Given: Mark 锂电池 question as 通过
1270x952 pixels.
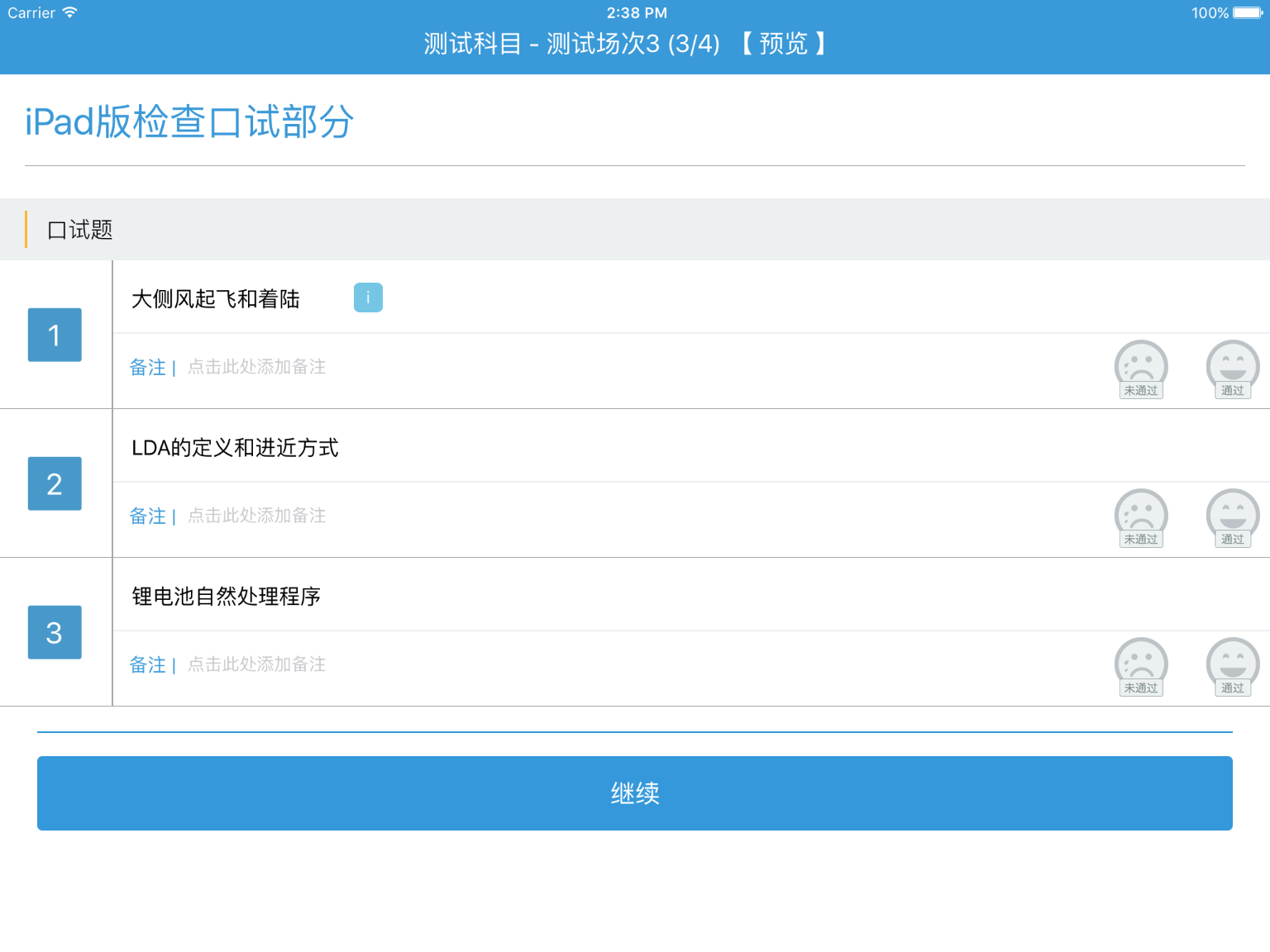Looking at the screenshot, I should tap(1233, 667).
